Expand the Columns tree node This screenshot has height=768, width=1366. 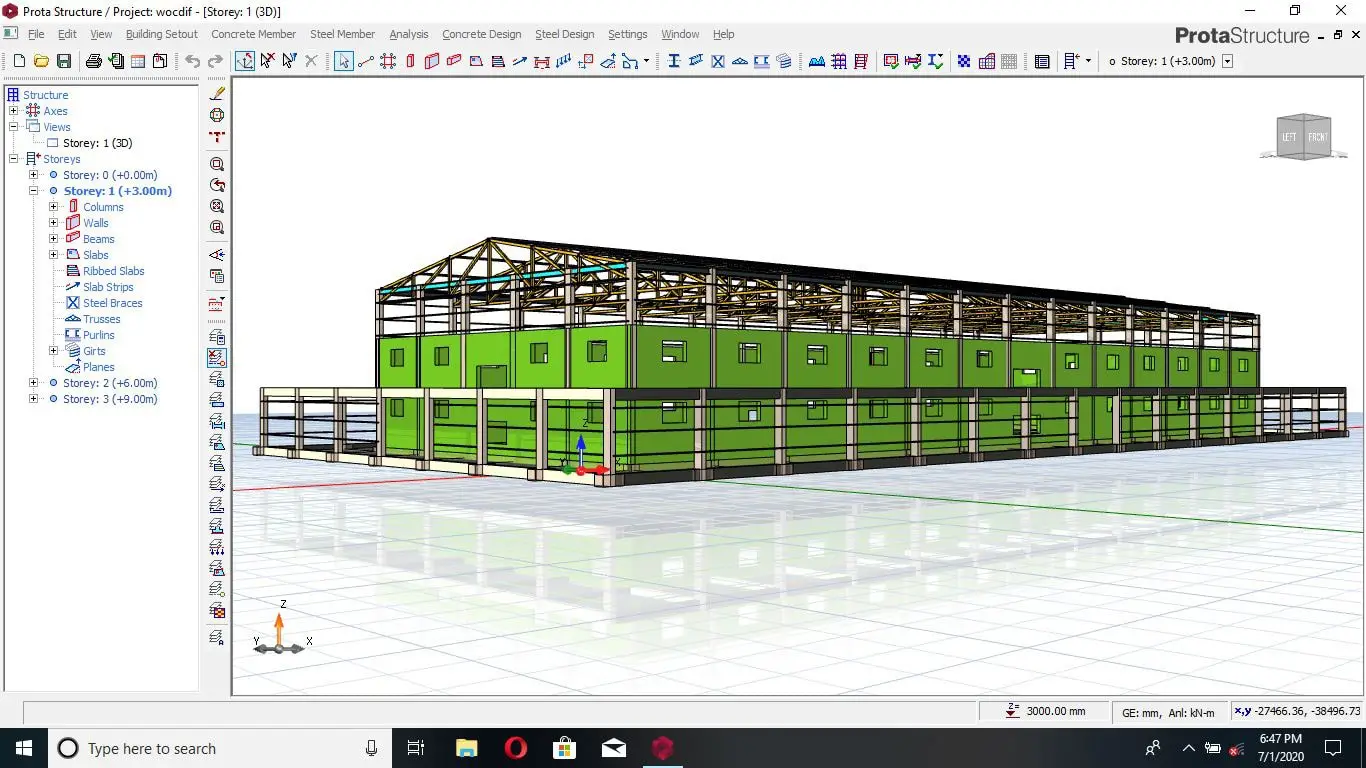[x=54, y=207]
